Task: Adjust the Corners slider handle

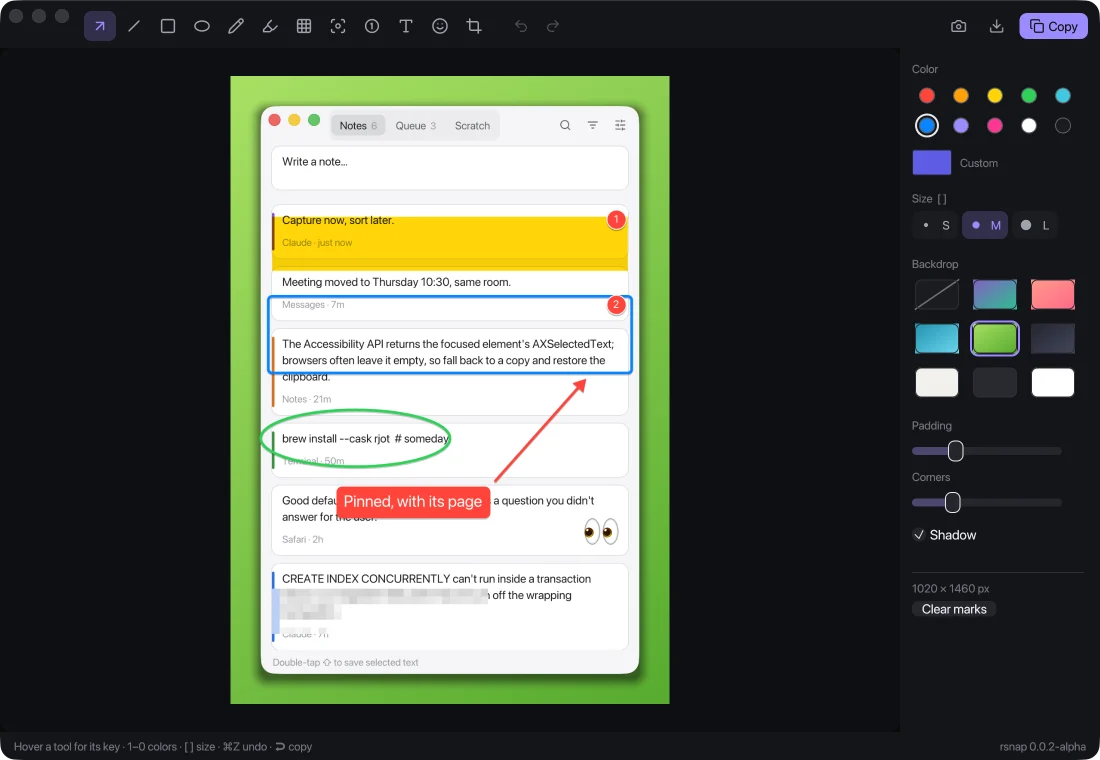Action: [x=952, y=502]
